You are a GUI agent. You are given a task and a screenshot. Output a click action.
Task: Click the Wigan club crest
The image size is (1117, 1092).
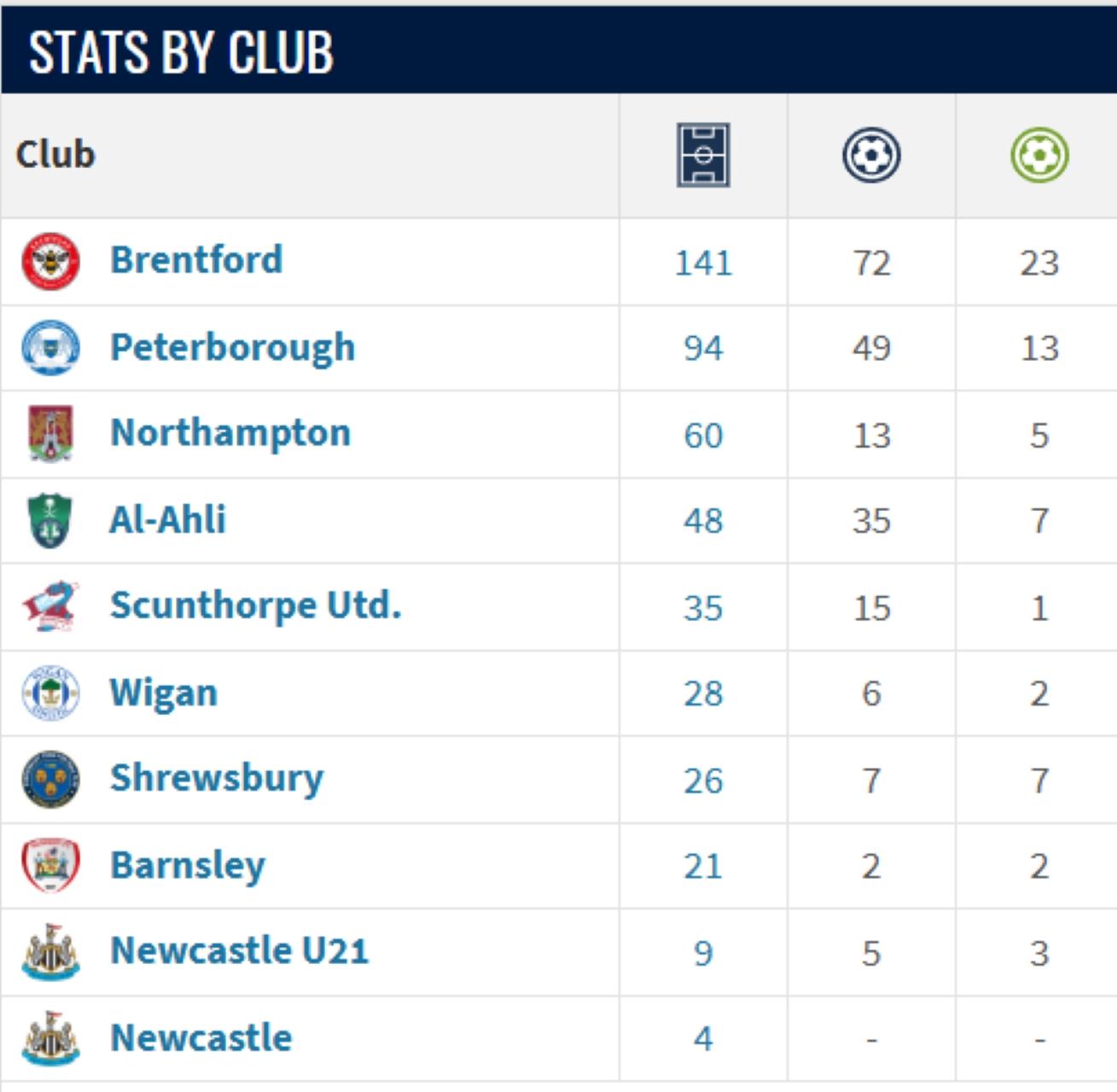coord(50,693)
